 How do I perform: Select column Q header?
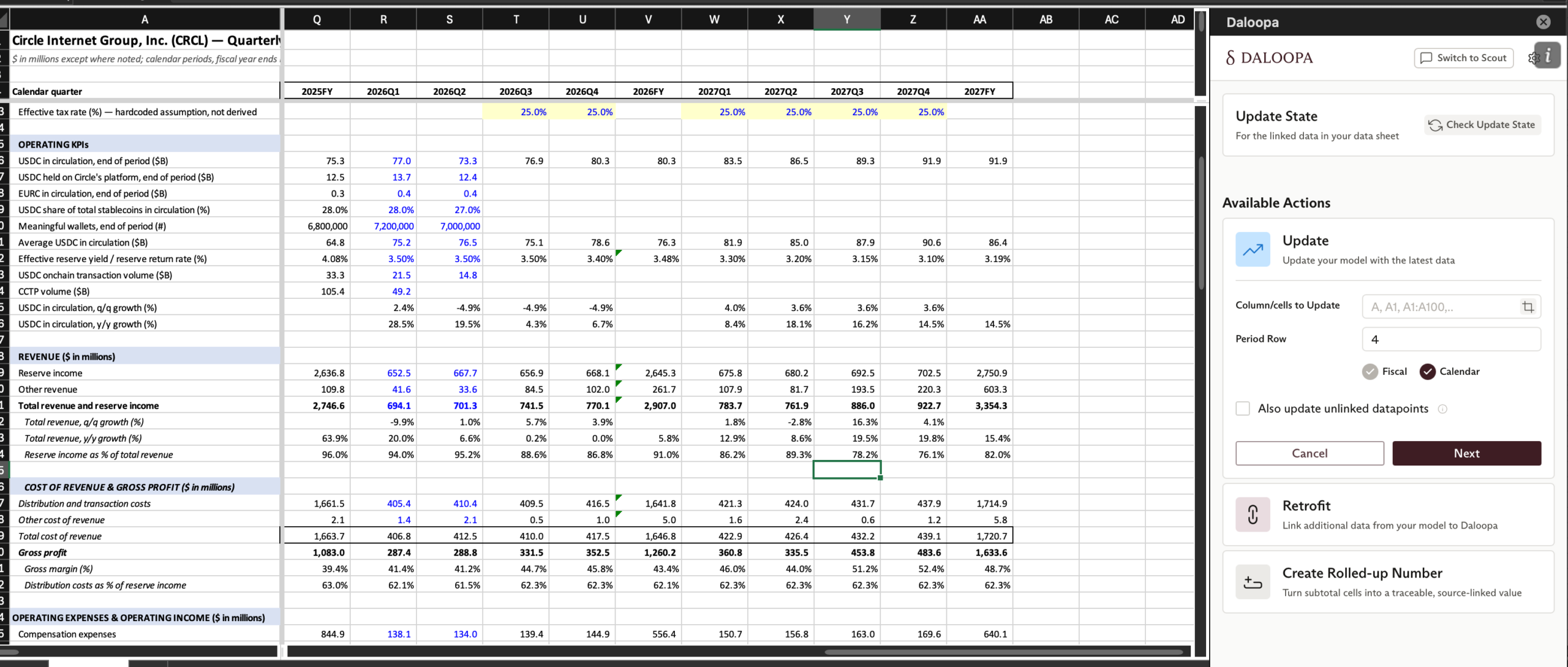click(317, 20)
